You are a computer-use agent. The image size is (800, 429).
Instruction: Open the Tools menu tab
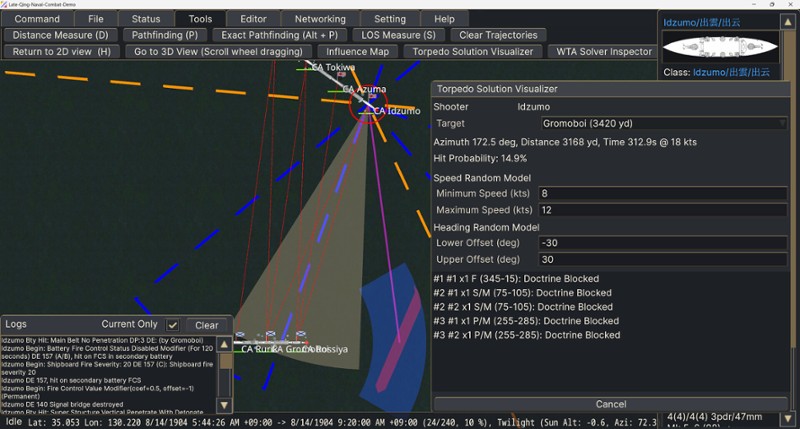[200, 19]
